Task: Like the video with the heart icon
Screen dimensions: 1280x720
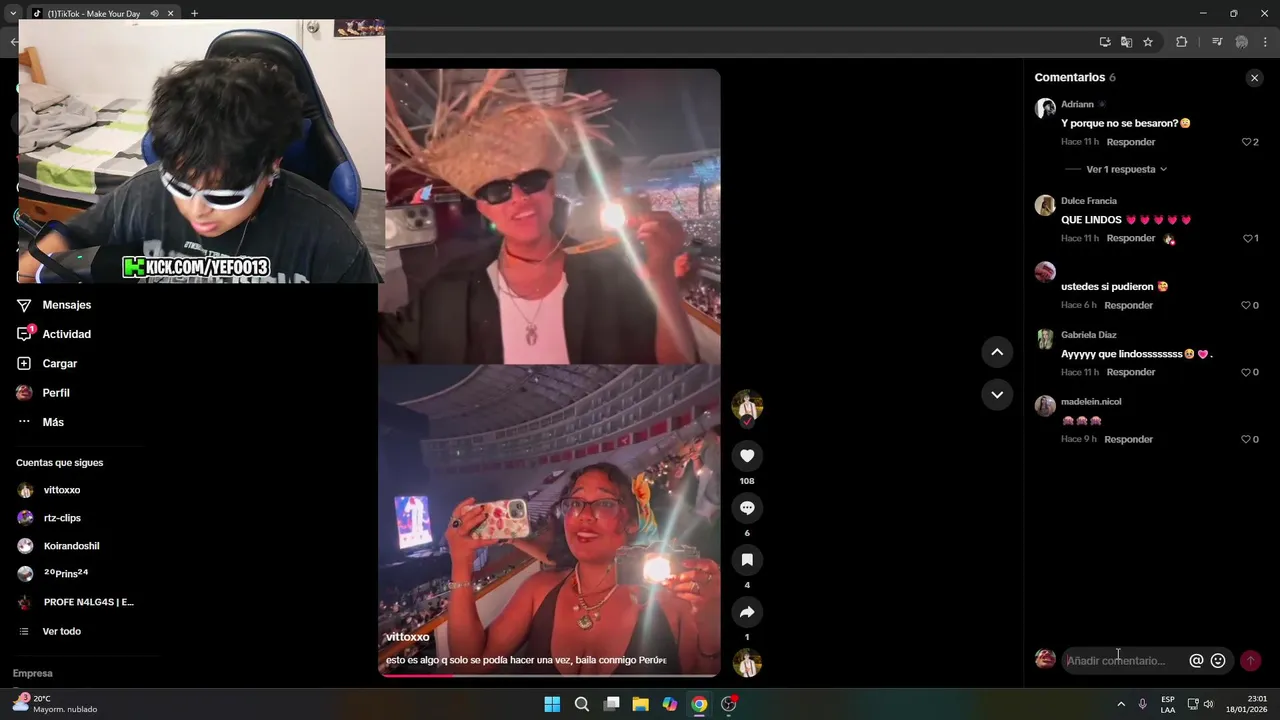Action: pyautogui.click(x=747, y=456)
